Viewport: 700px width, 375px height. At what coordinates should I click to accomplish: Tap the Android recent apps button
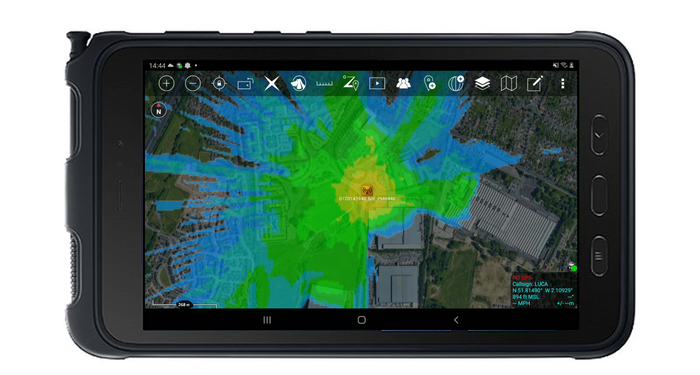[267, 320]
